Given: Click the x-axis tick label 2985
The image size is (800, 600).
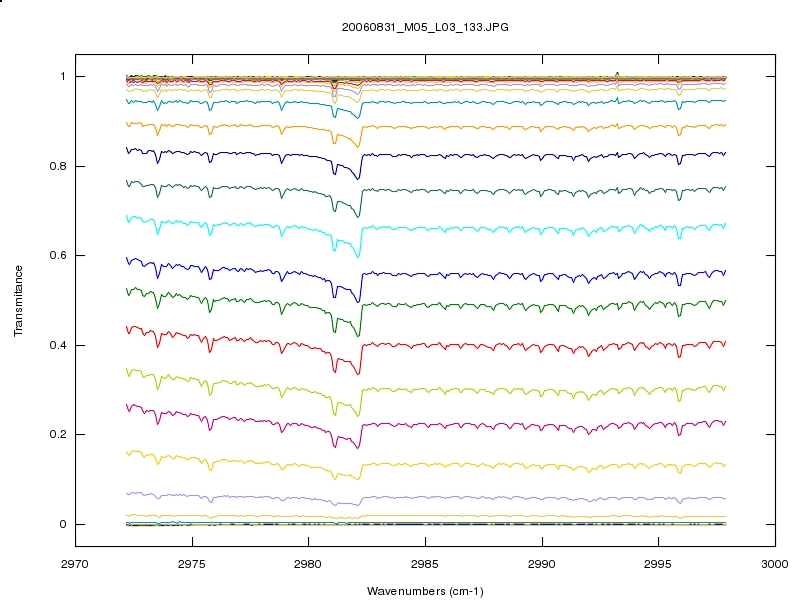Looking at the screenshot, I should (x=425, y=564).
